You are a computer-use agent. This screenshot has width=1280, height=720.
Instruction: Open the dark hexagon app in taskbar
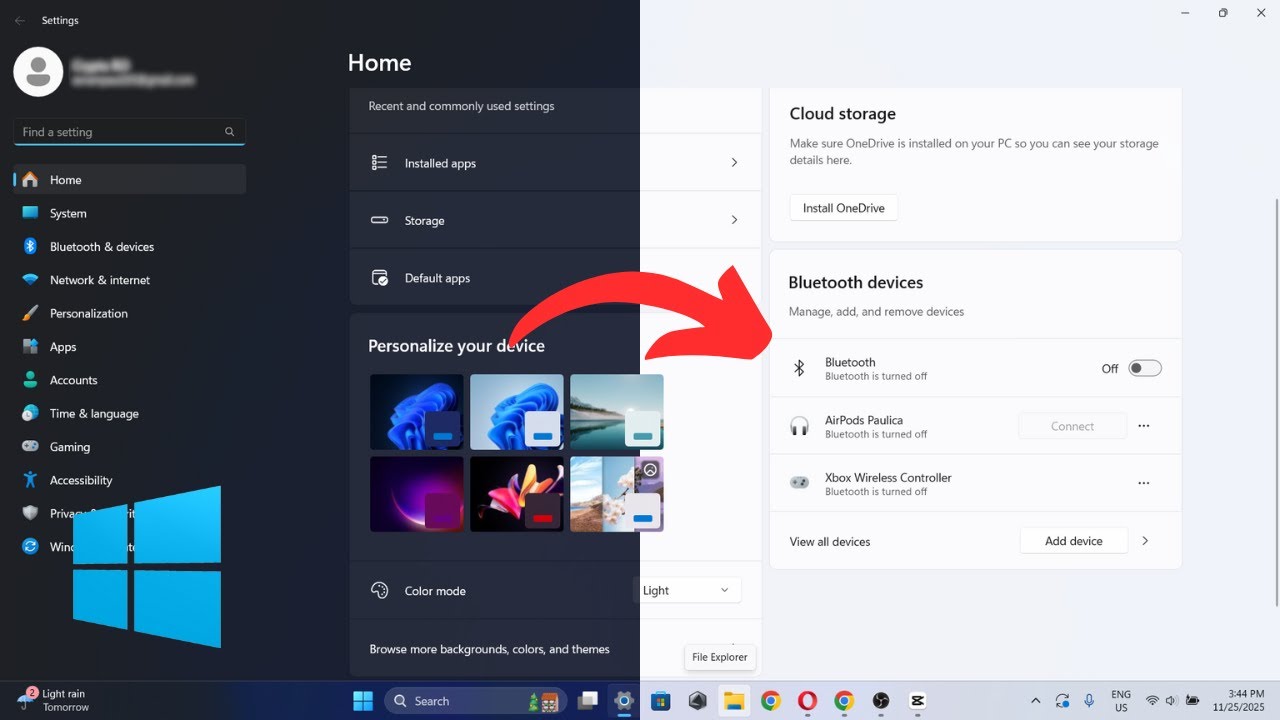(x=697, y=701)
